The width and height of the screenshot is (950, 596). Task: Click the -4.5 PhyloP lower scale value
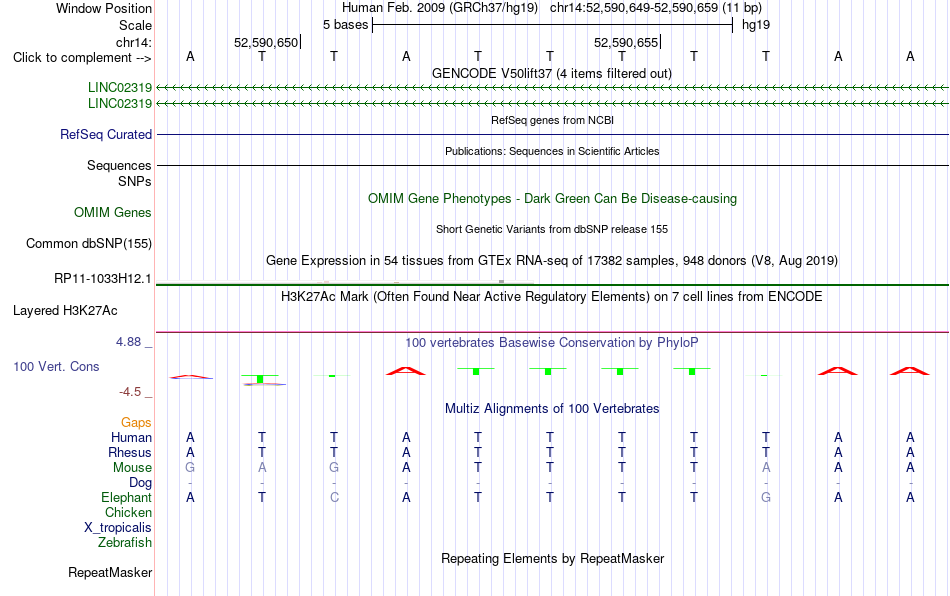130,392
